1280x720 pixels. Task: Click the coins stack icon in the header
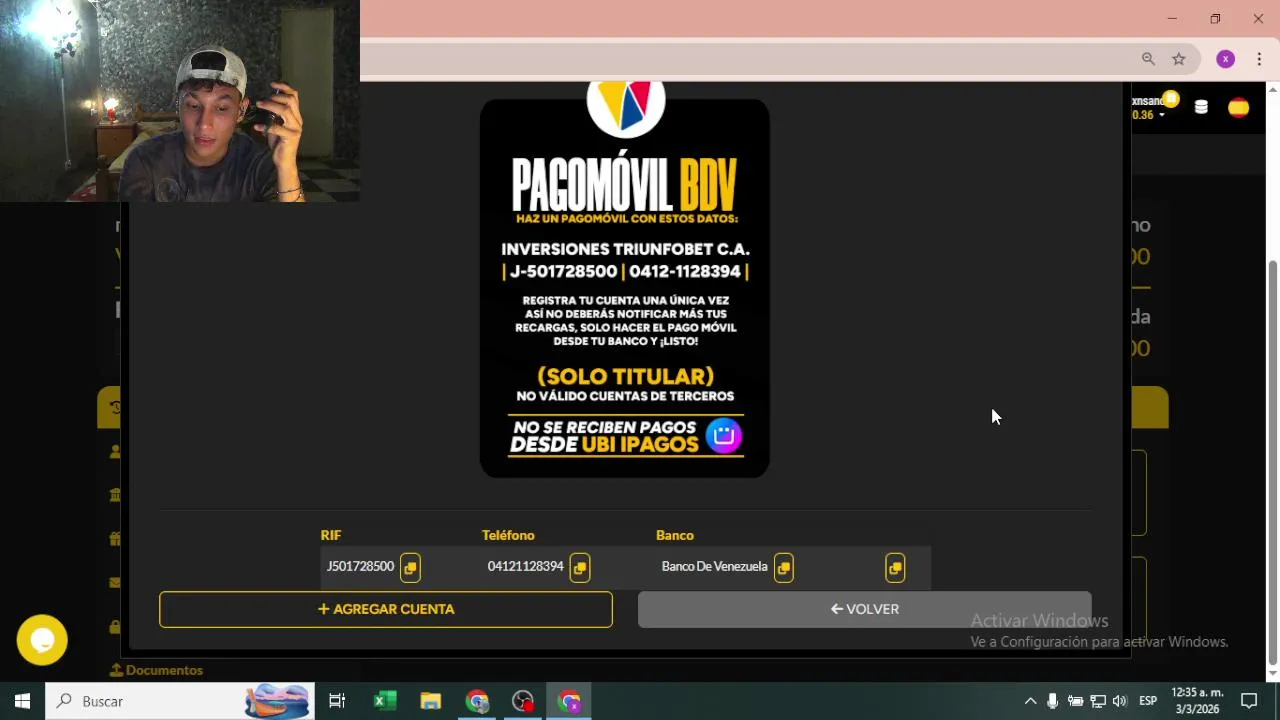pyautogui.click(x=1201, y=107)
